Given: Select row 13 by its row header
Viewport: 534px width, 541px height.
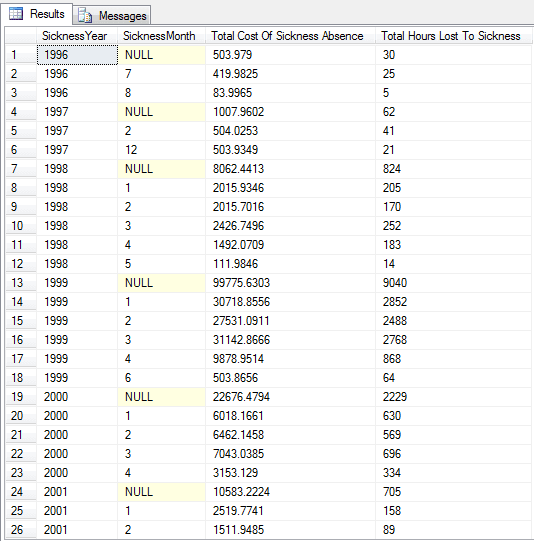Looking at the screenshot, I should pyautogui.click(x=21, y=283).
